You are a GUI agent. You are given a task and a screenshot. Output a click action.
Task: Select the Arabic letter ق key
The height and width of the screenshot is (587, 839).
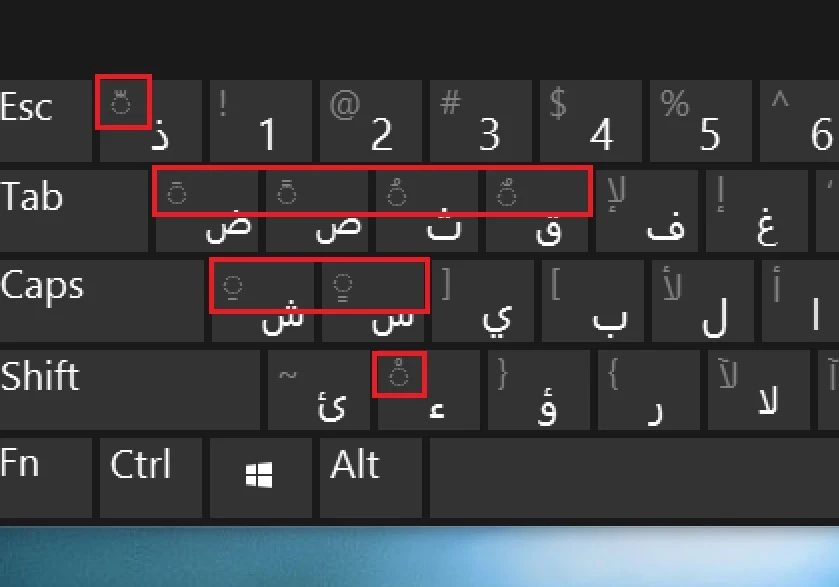click(x=535, y=210)
